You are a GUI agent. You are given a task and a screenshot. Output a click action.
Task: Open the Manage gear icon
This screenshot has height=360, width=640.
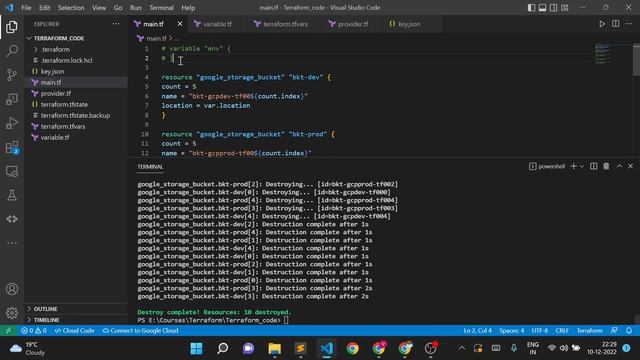click(x=12, y=313)
